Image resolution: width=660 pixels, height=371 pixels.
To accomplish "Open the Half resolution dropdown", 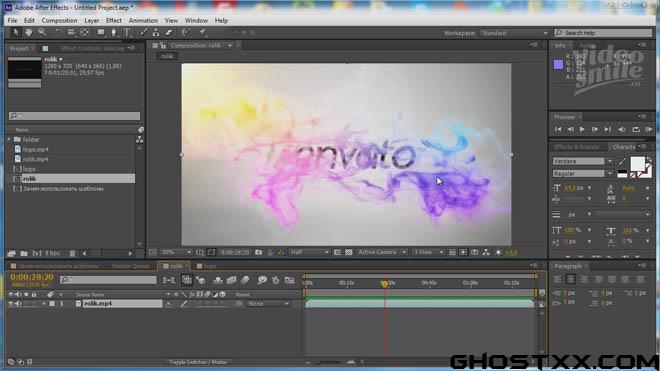I will [309, 252].
